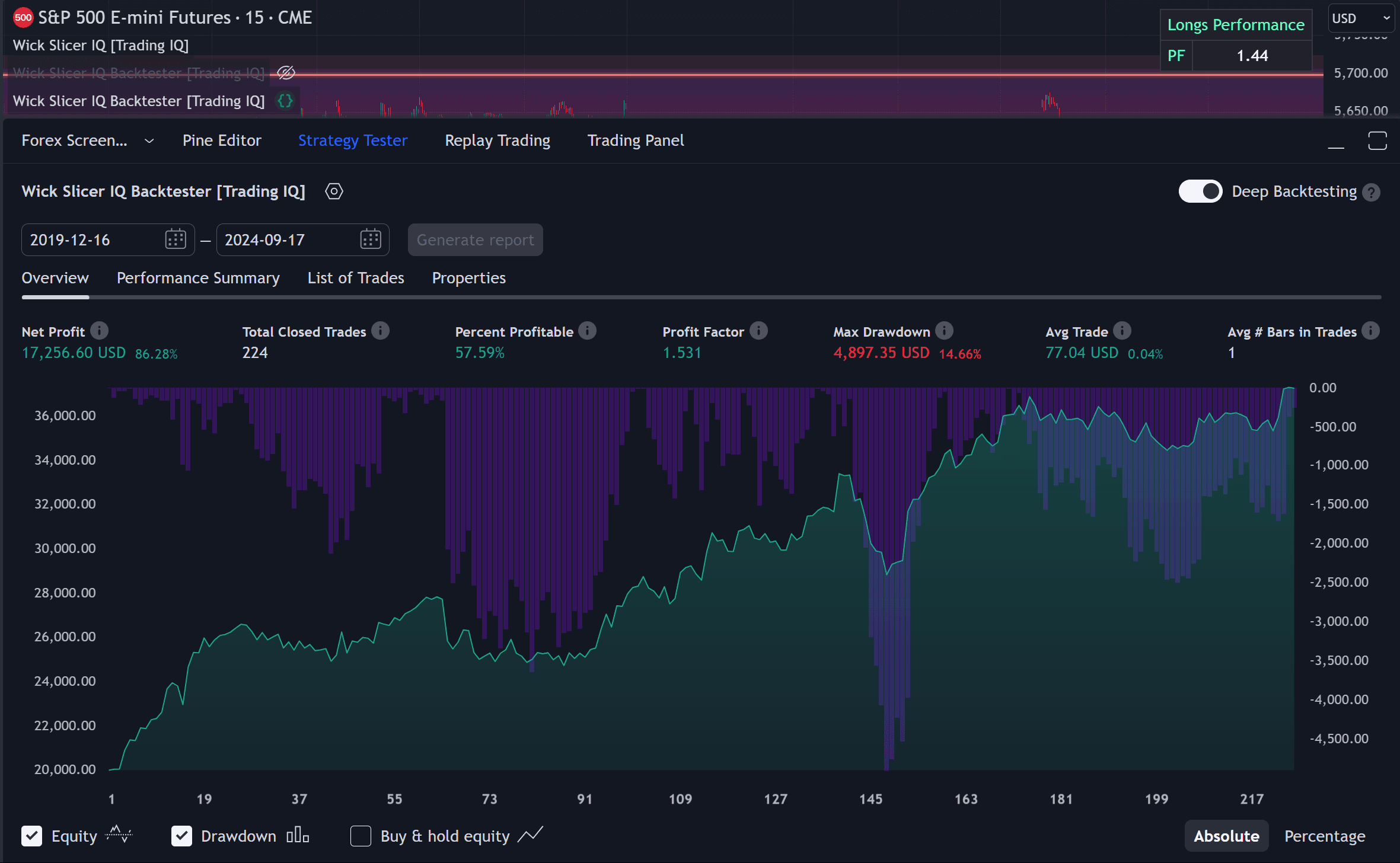Open start date calendar picker
Viewport: 1400px width, 863px height.
176,239
